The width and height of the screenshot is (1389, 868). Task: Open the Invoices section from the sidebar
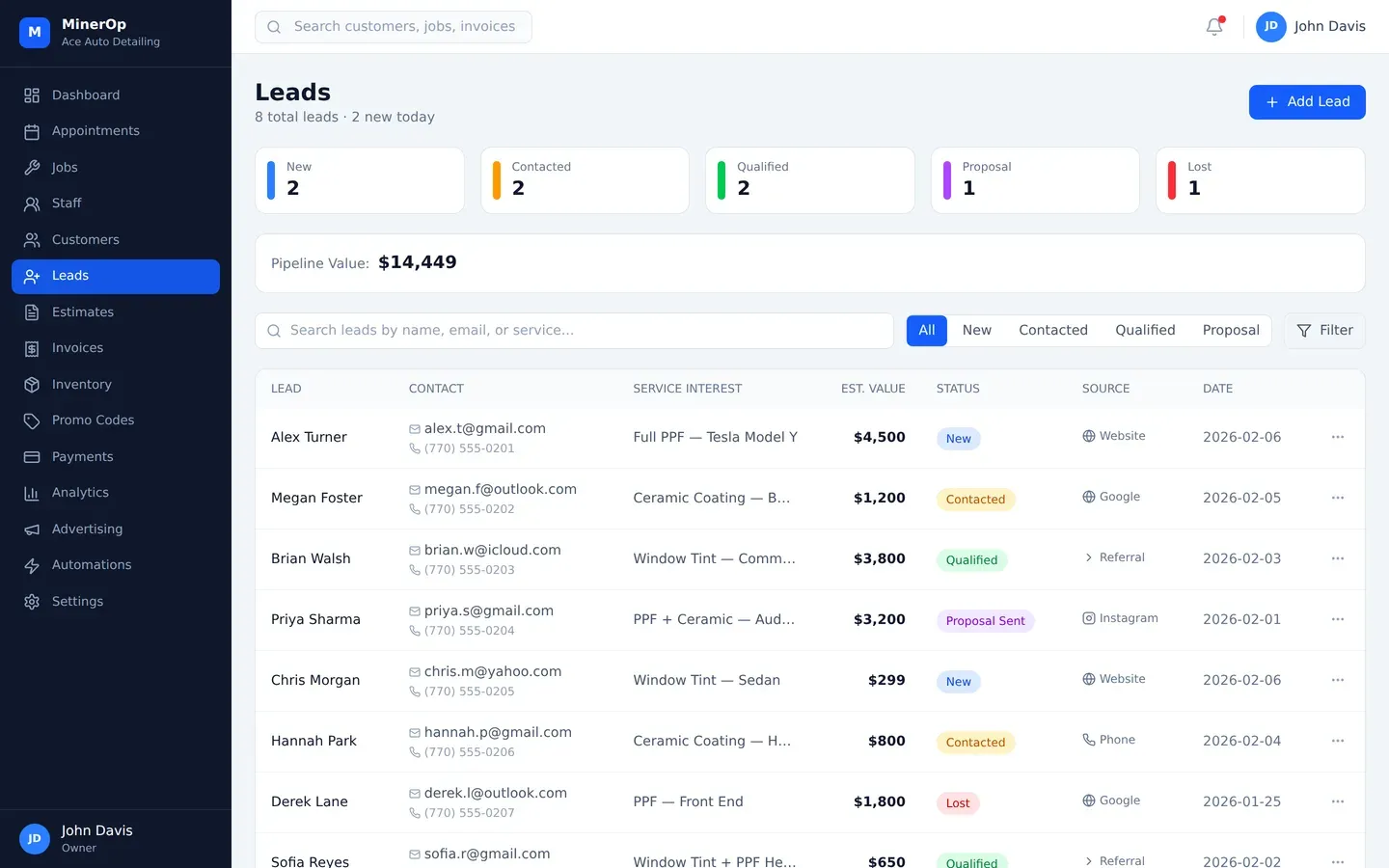78,348
